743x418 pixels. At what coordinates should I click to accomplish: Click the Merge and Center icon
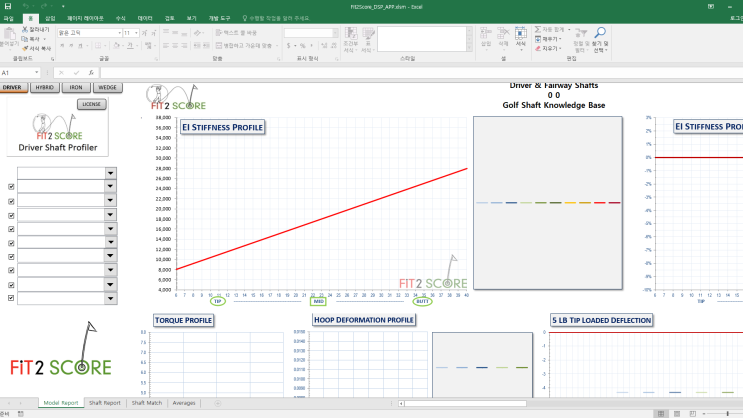(218, 45)
